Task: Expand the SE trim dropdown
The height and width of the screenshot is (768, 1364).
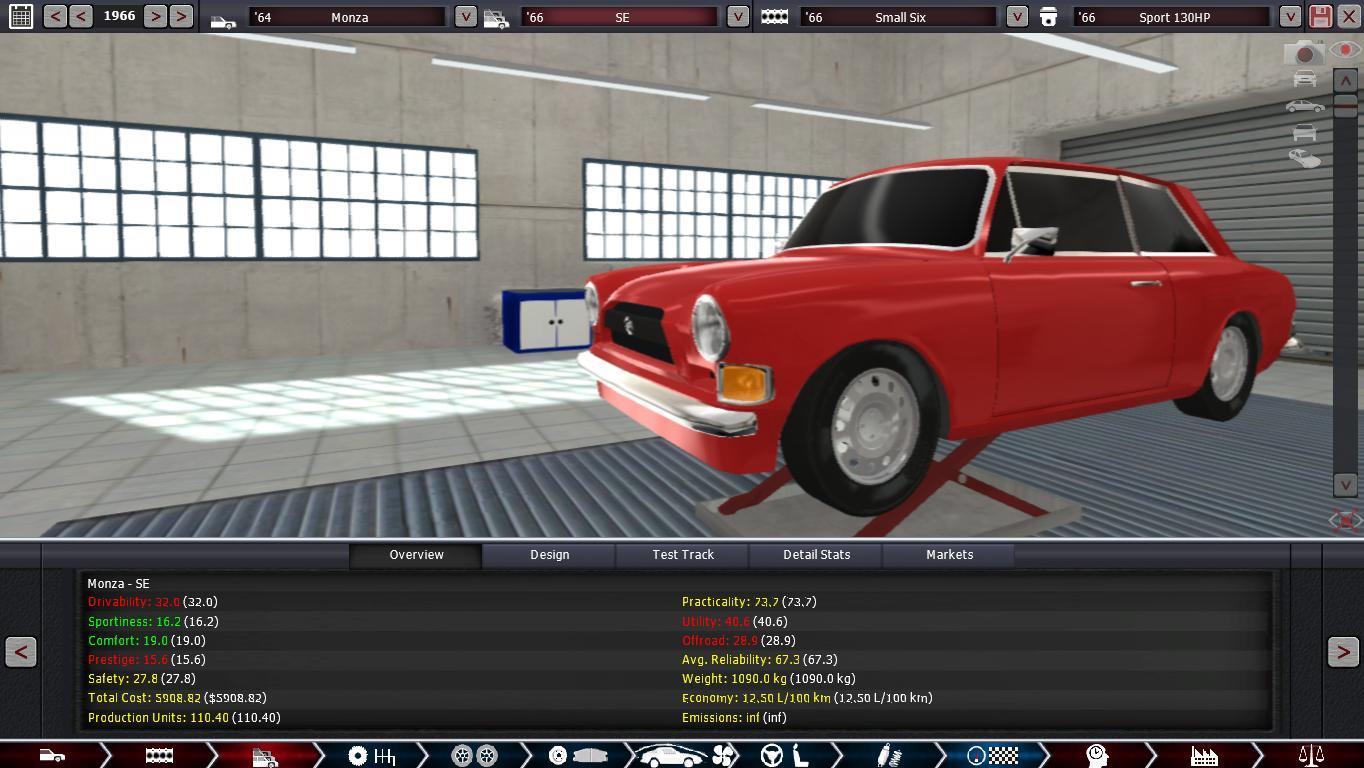Action: click(x=737, y=17)
